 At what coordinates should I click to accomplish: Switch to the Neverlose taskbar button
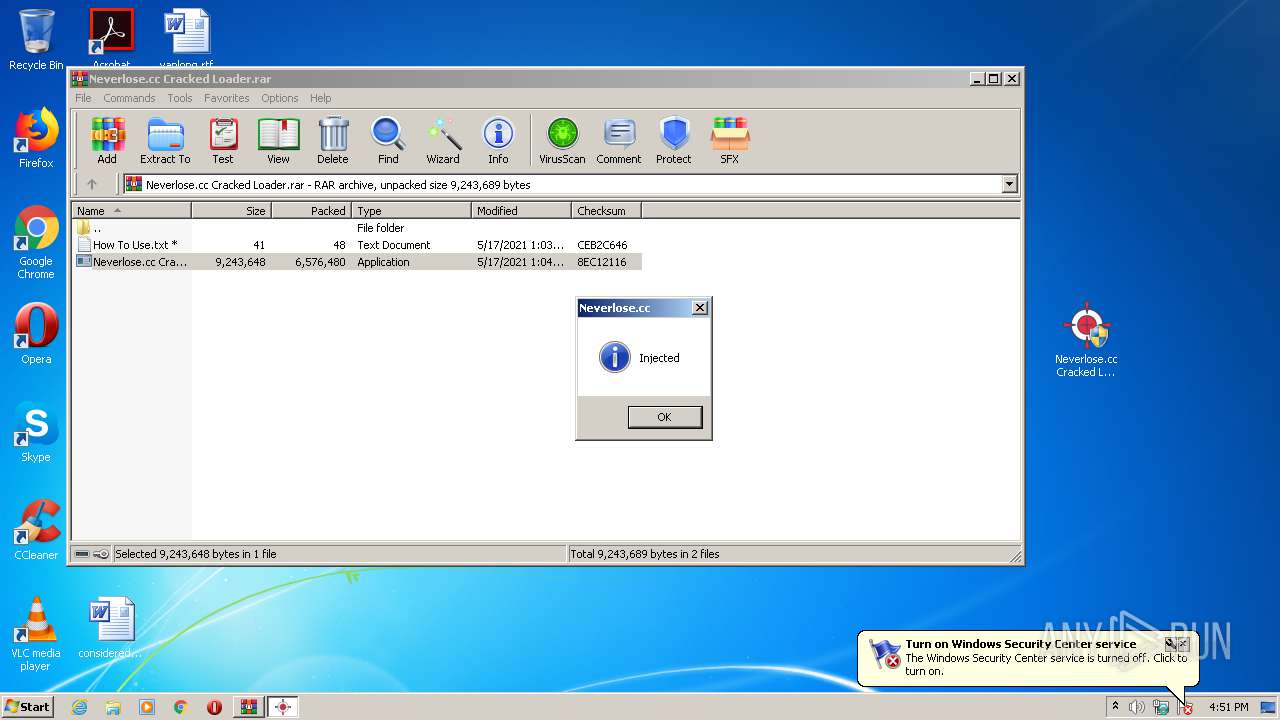283,707
